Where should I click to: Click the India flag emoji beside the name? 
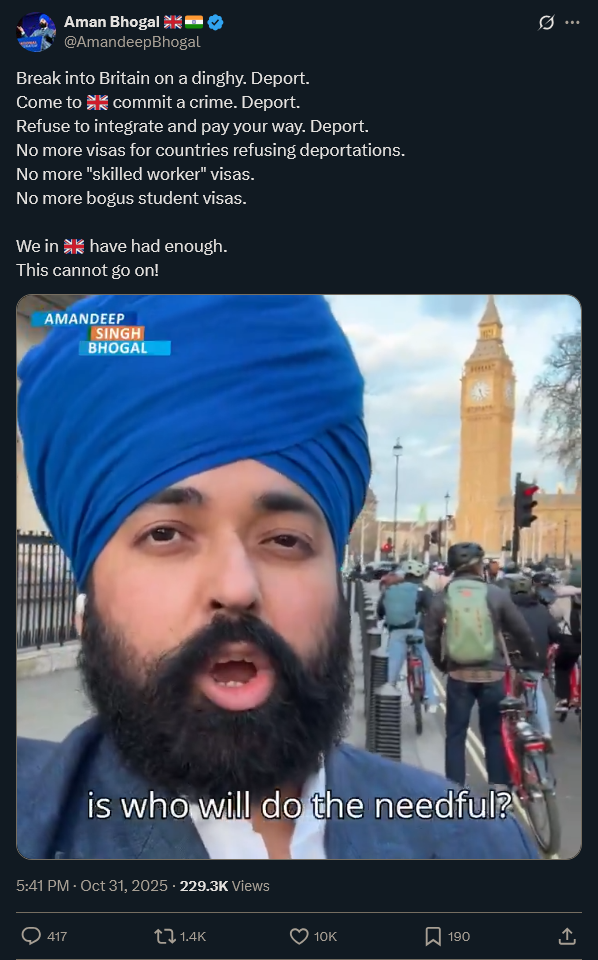pyautogui.click(x=194, y=23)
